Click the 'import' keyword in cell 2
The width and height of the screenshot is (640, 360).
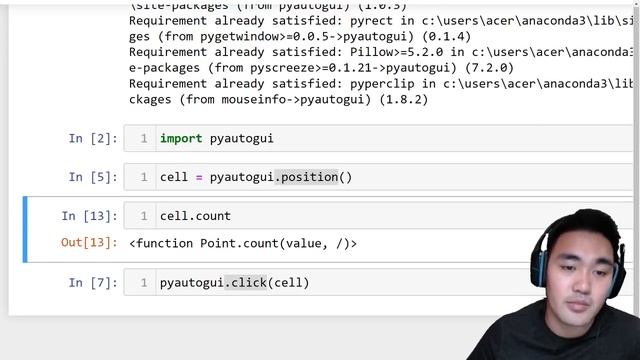(181, 138)
